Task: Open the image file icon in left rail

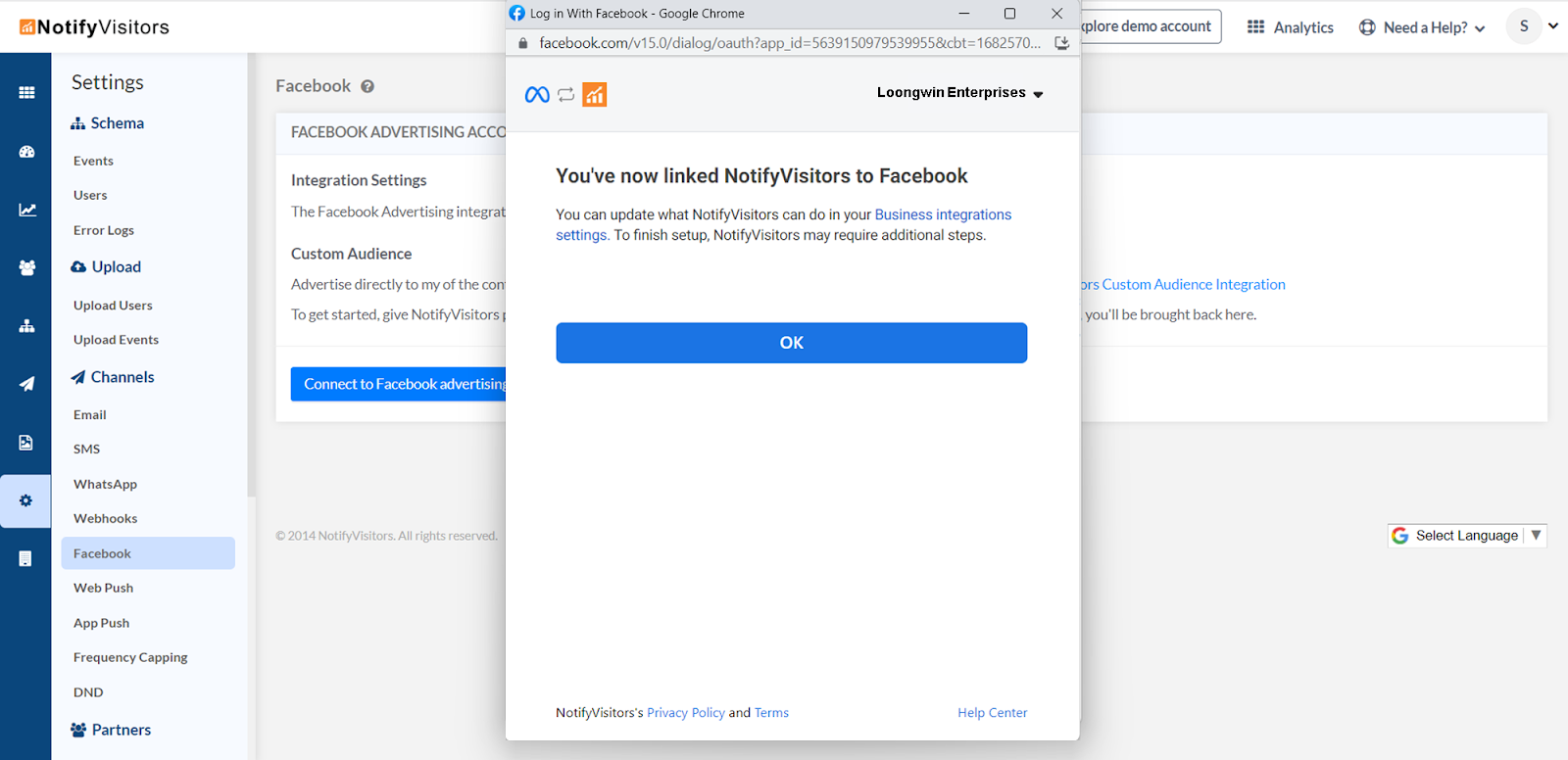Action: click(x=26, y=443)
